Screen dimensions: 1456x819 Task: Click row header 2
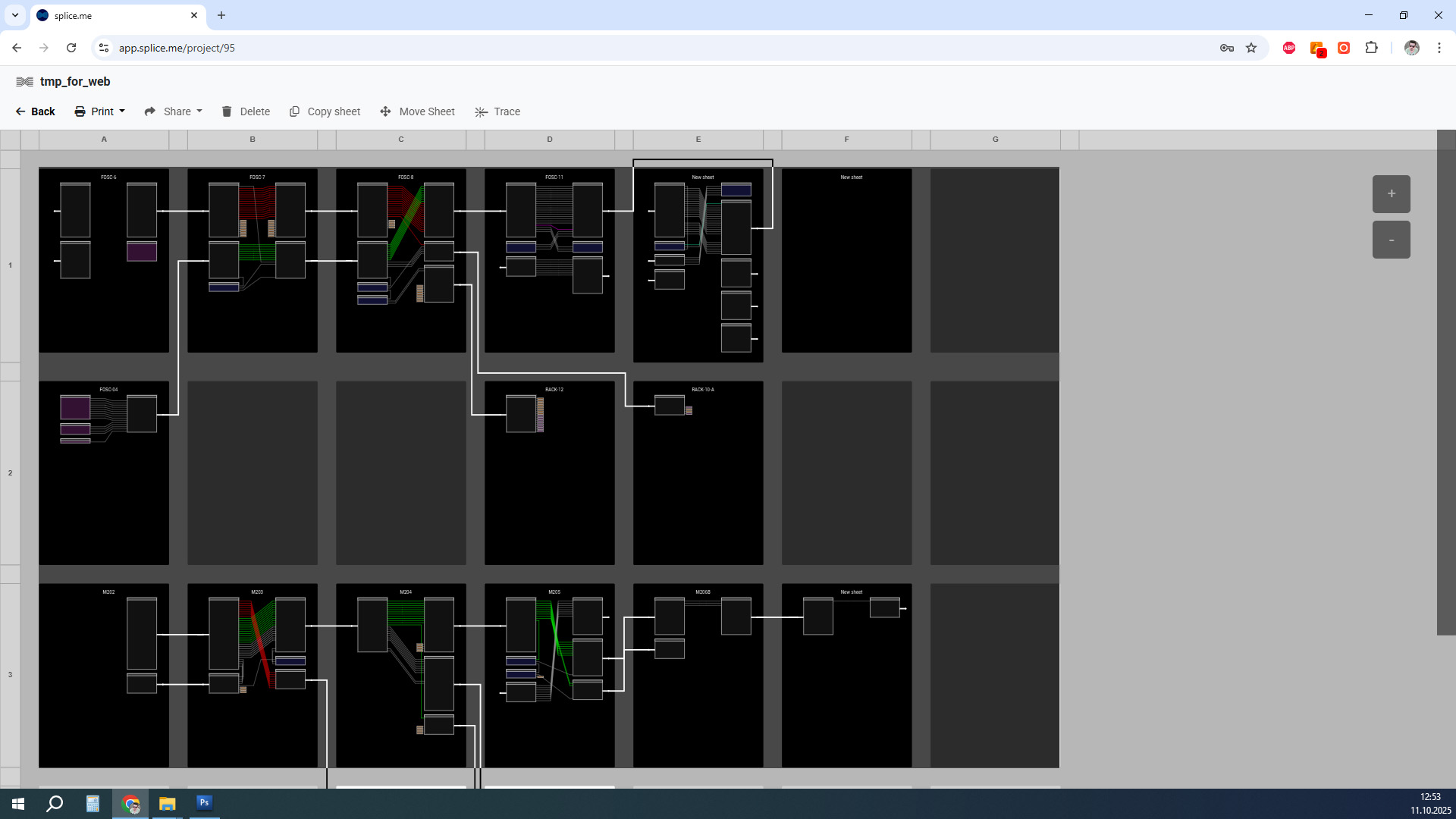[10, 472]
